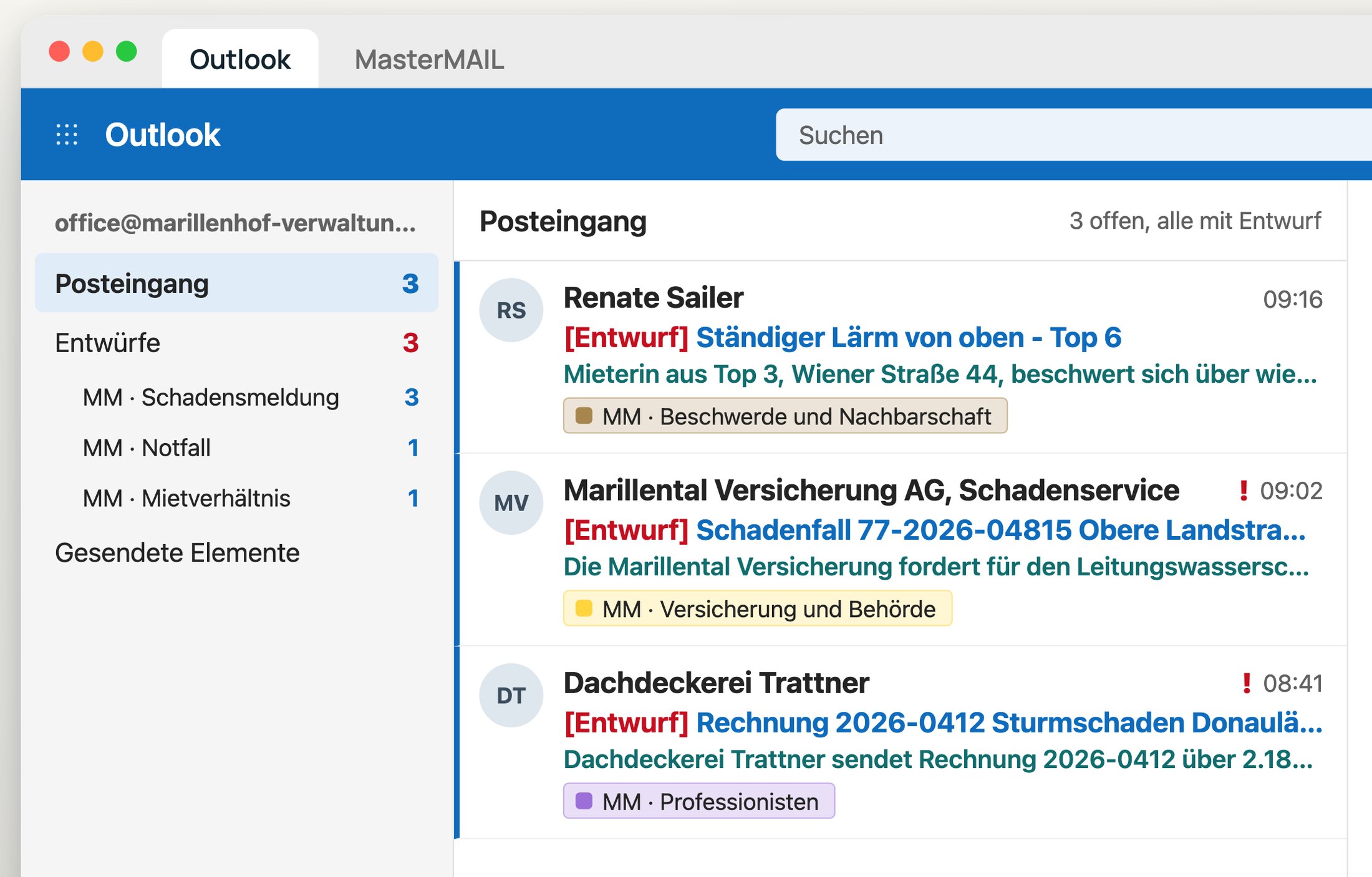Click preview Dachdeckerei Trattner sendet Rechnung
Screen dimensions: 1372x877
click(938, 759)
